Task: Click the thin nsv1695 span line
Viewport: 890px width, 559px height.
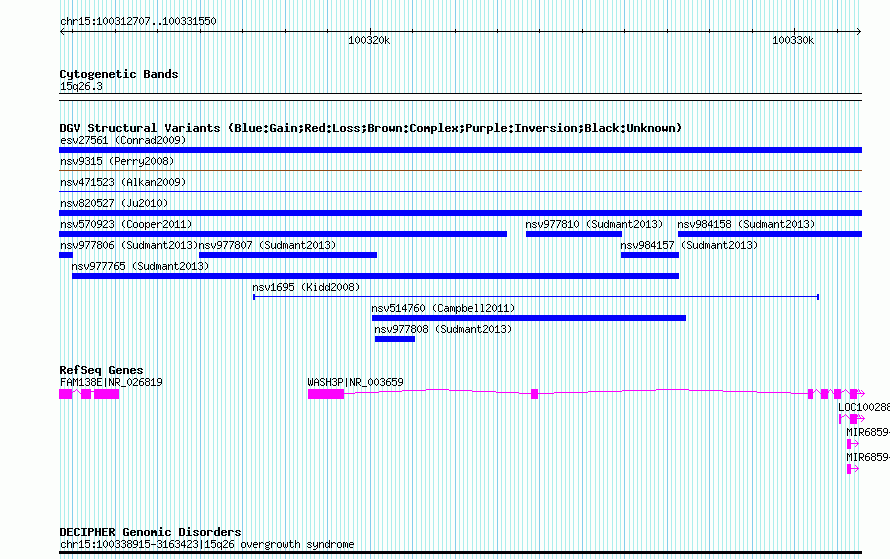Action: (x=536, y=297)
